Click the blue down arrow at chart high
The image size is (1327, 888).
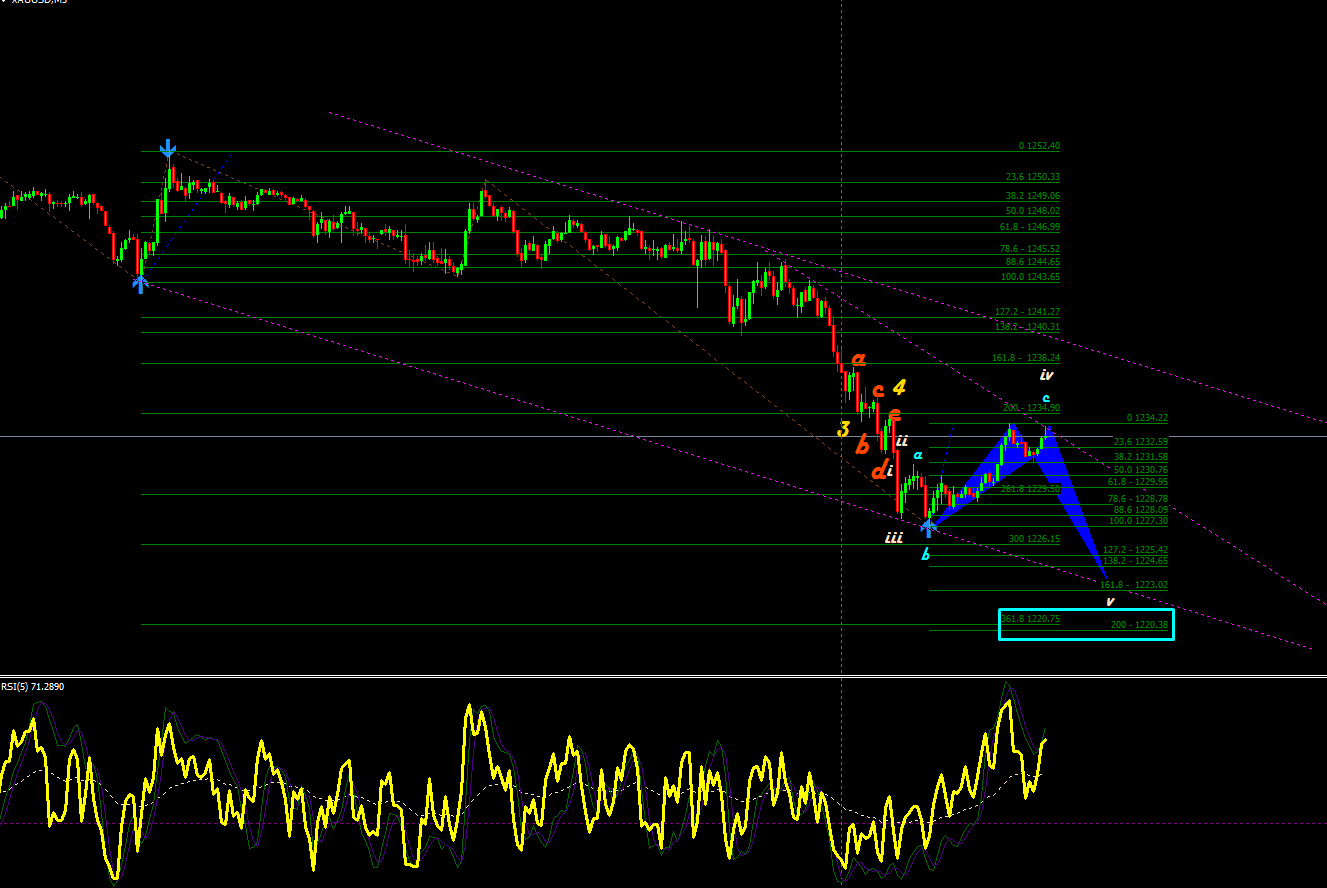(x=168, y=150)
